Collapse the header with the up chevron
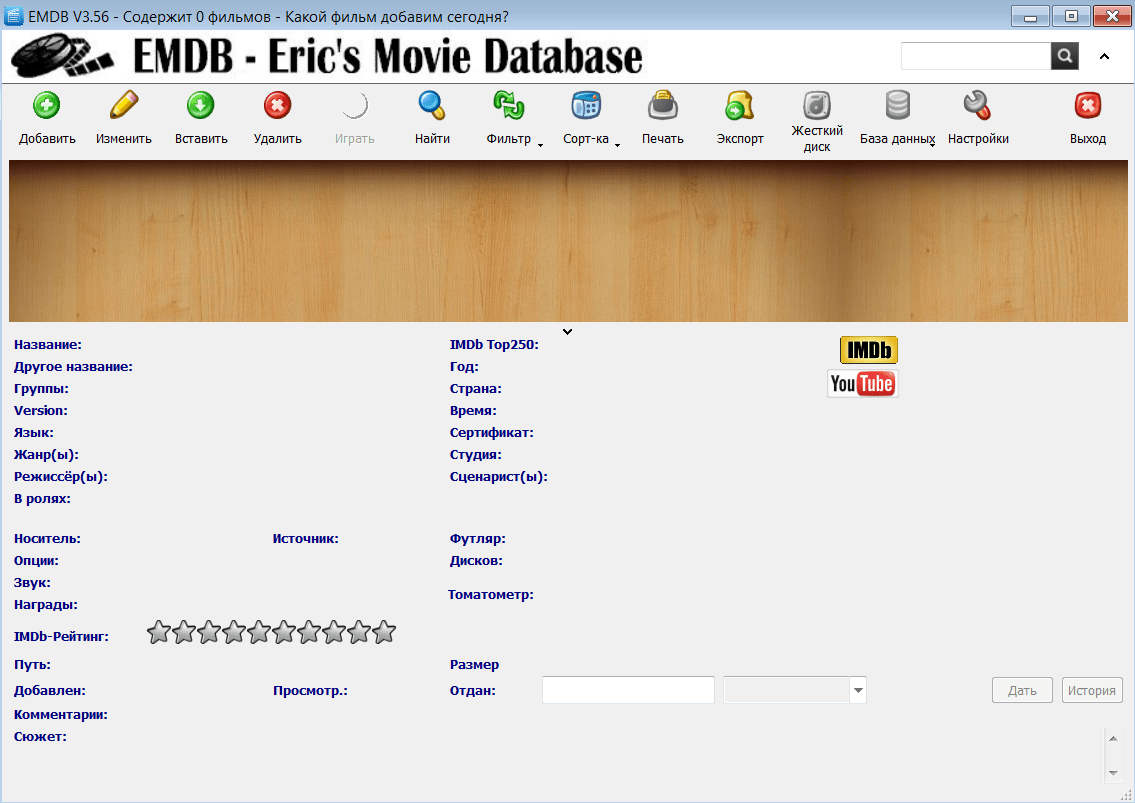The width and height of the screenshot is (1135, 803). [1105, 56]
